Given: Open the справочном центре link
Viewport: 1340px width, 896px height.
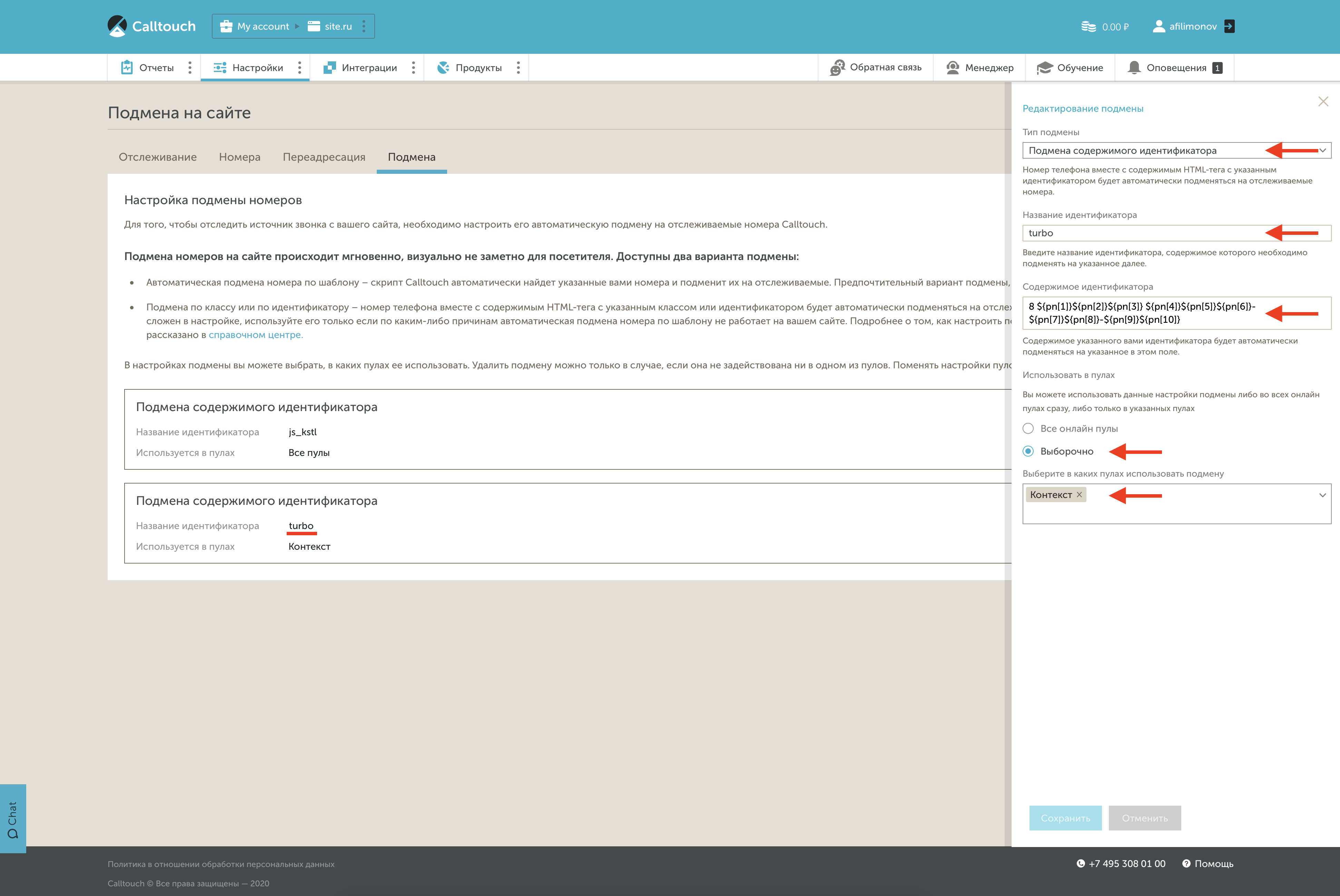Looking at the screenshot, I should click(x=256, y=335).
